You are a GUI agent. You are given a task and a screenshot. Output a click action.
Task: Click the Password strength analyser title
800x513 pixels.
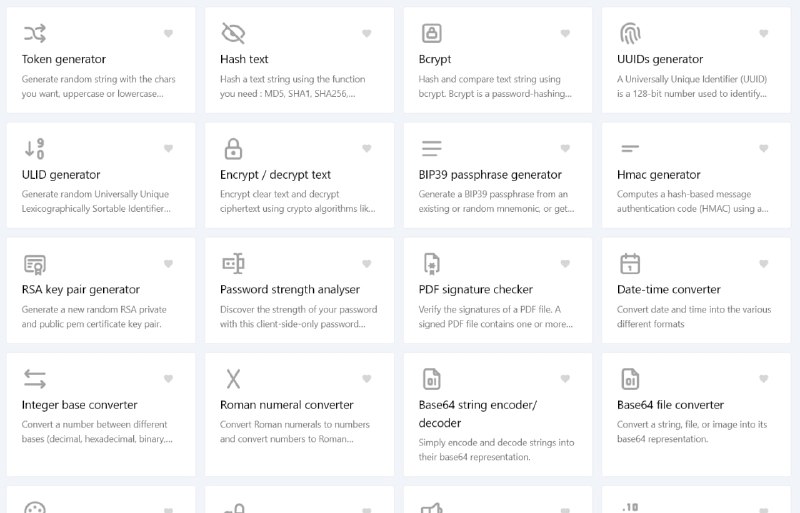click(x=290, y=289)
